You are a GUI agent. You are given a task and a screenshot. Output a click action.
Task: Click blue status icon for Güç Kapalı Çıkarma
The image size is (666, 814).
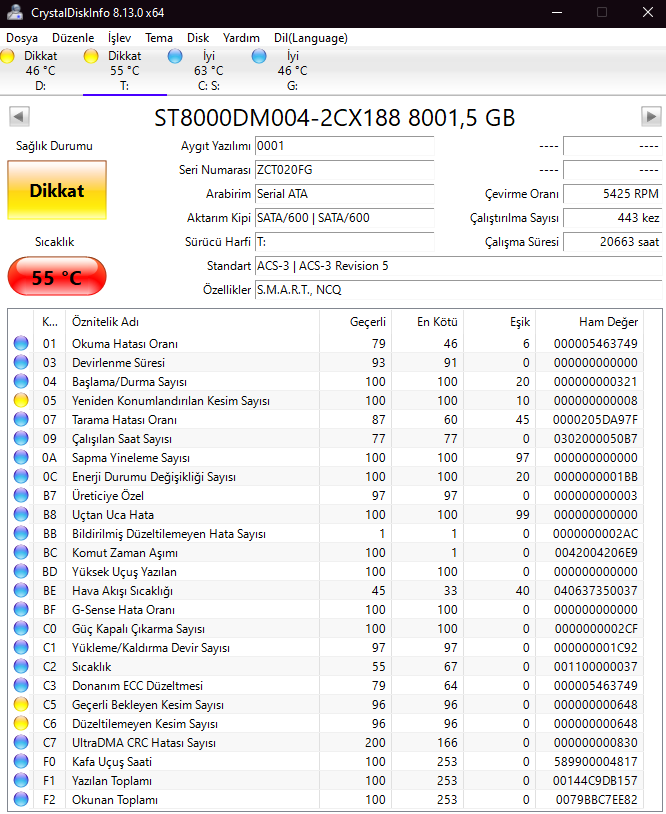[21, 629]
